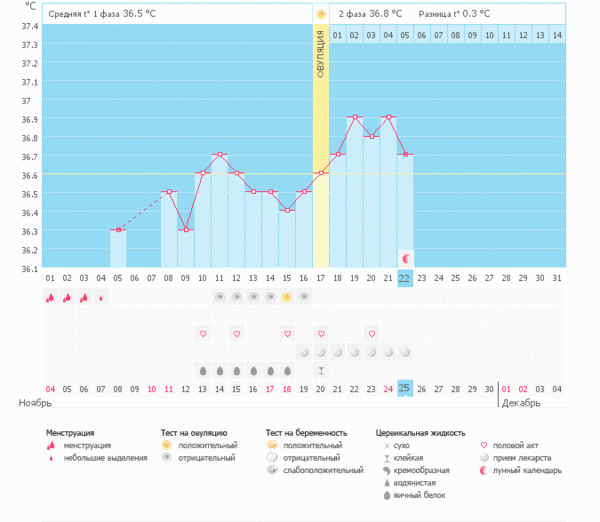This screenshot has height=522, width=600.
Task: Click the heart intercourse icon on day 10
Action: tap(202, 333)
